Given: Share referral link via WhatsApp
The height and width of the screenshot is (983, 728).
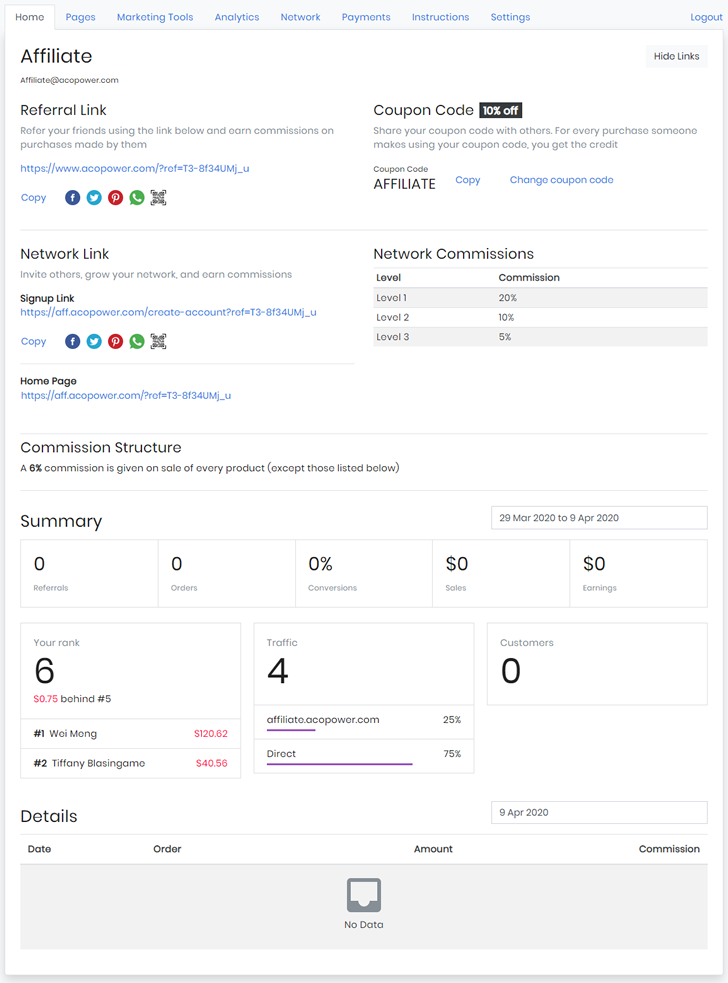Looking at the screenshot, I should click(x=137, y=198).
